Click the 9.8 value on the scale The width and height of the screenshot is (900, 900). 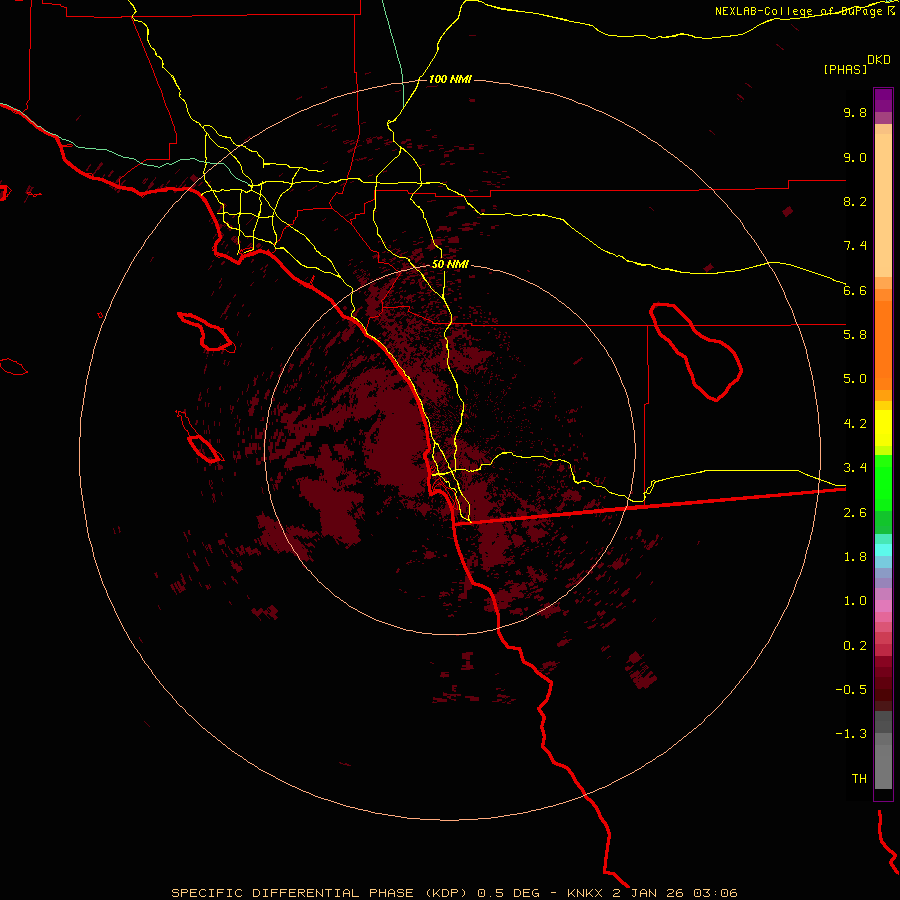855,112
